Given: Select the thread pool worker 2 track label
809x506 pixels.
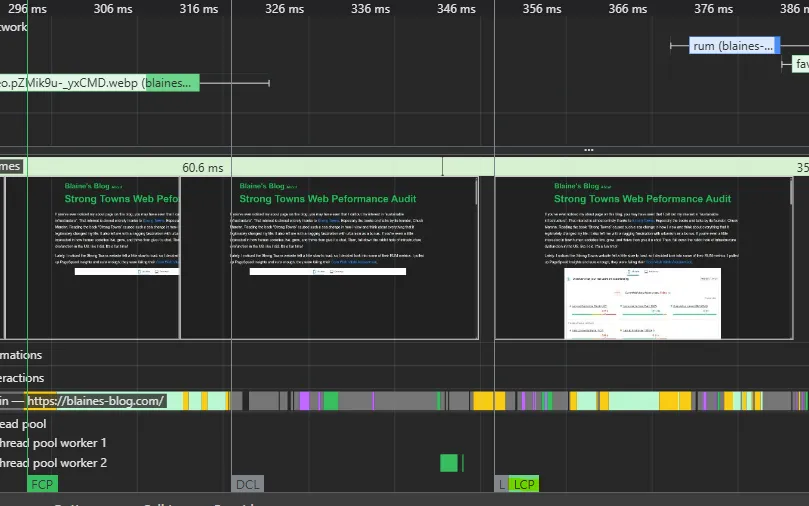Looking at the screenshot, I should (53, 463).
